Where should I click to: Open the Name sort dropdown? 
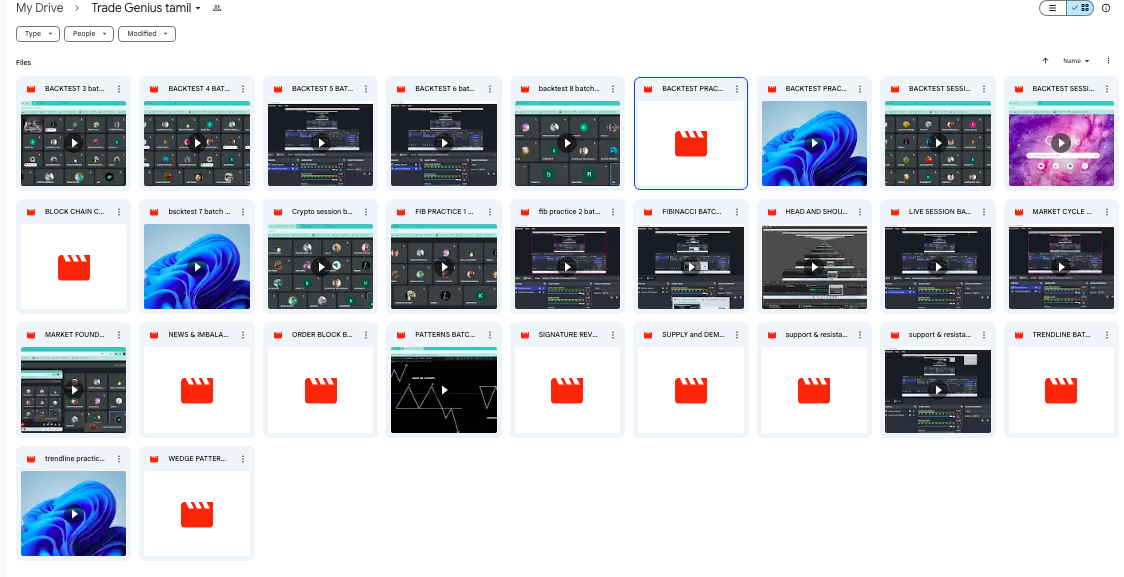tap(1076, 61)
